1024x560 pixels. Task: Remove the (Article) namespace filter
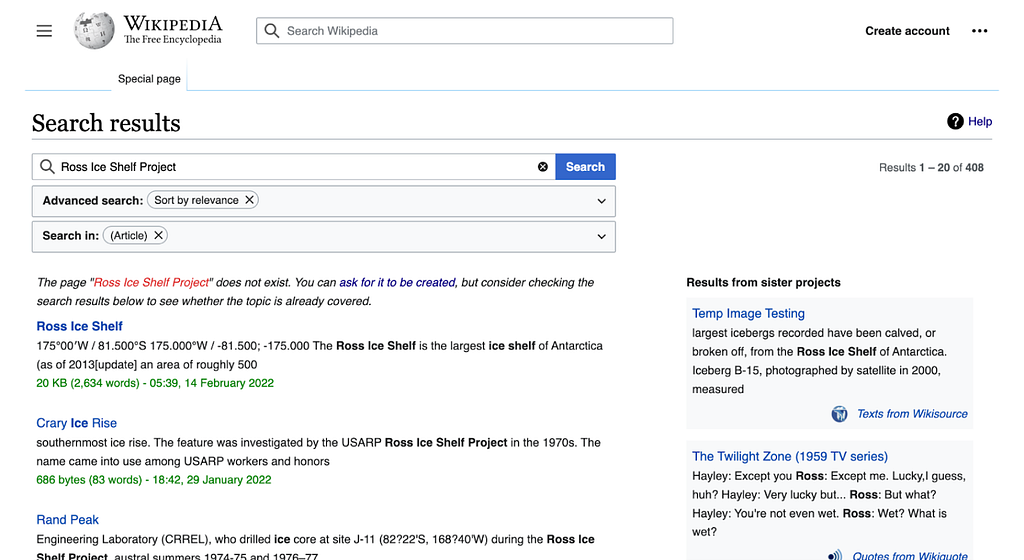click(x=158, y=236)
